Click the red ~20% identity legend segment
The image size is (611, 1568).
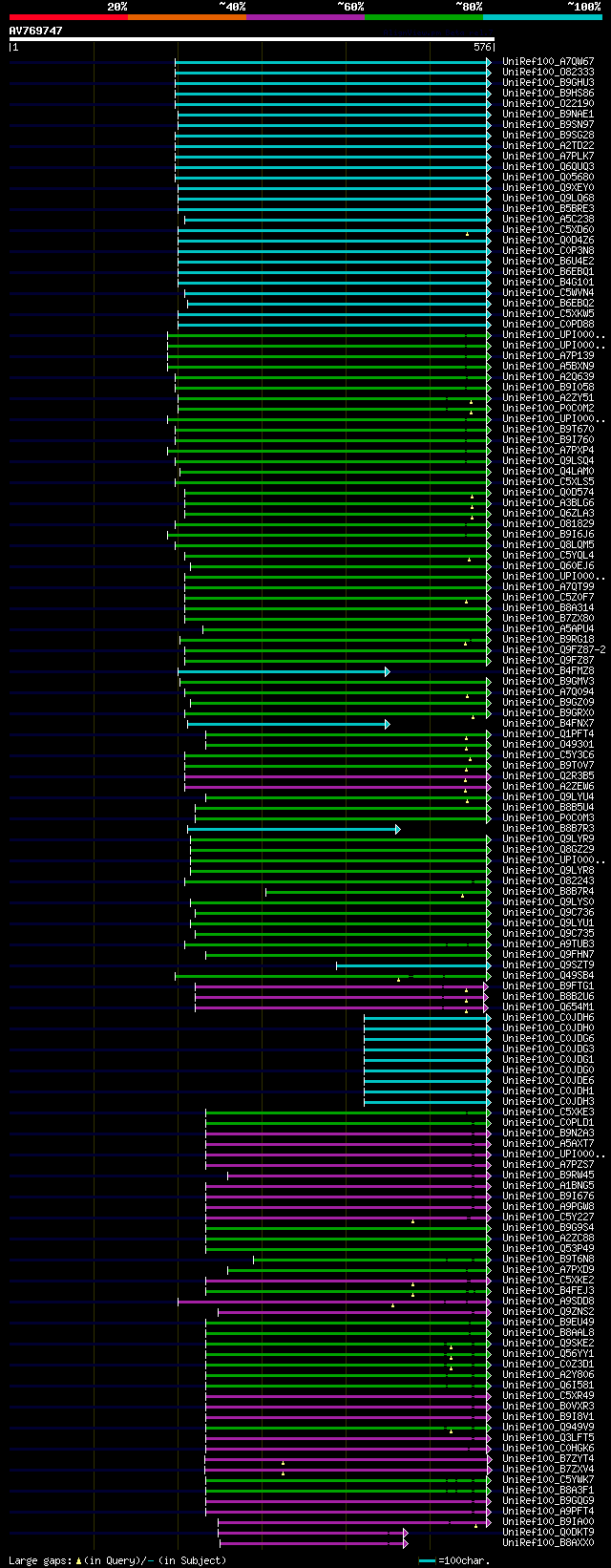pos(68,16)
